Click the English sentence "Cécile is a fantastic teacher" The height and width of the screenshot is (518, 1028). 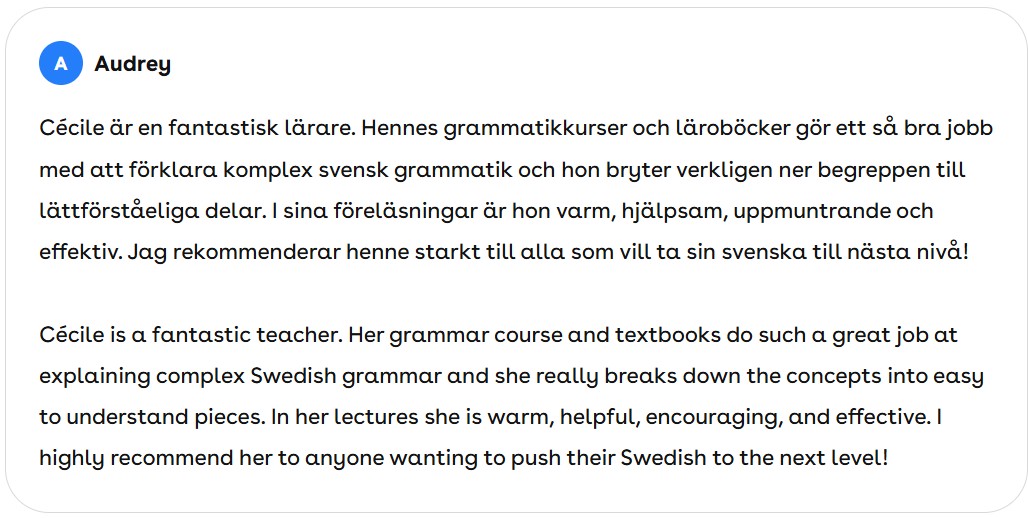pos(191,335)
